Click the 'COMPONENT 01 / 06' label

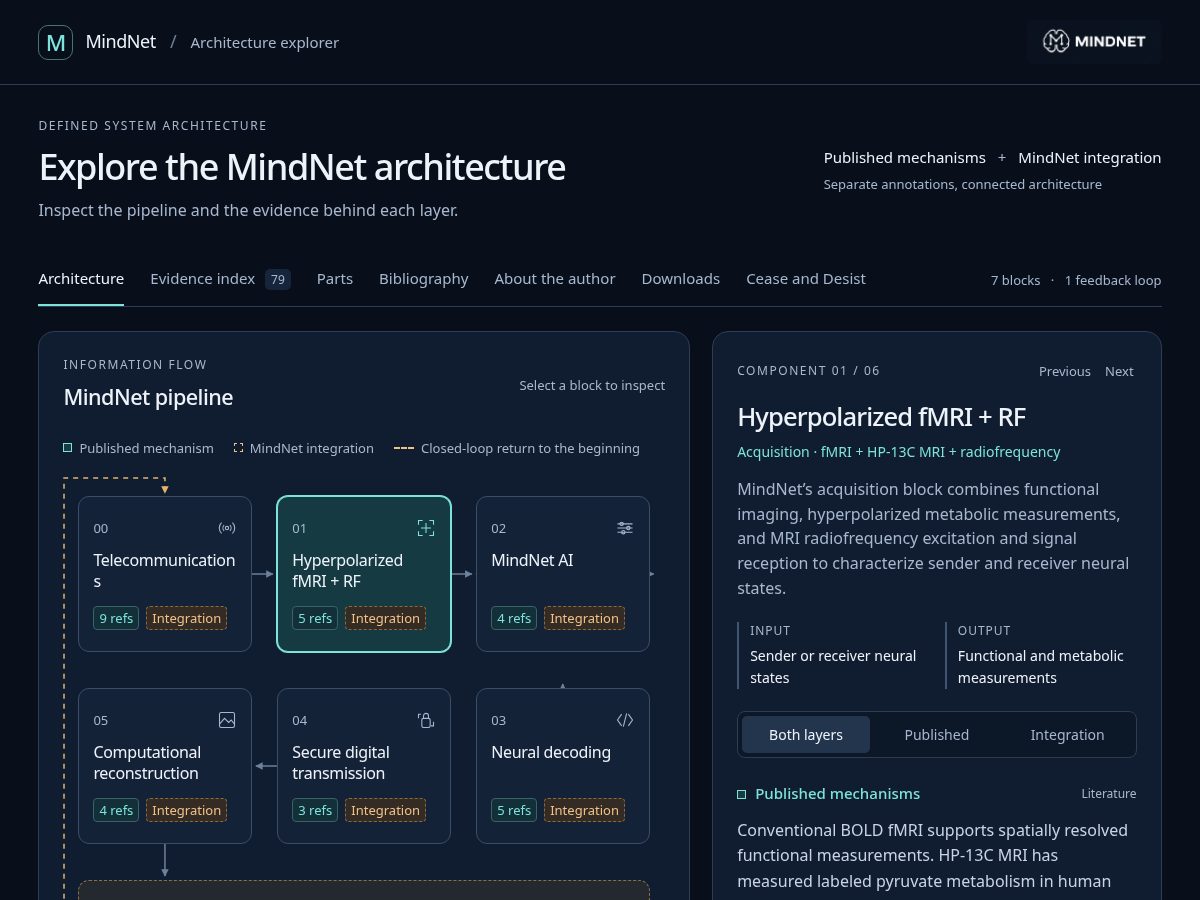809,370
